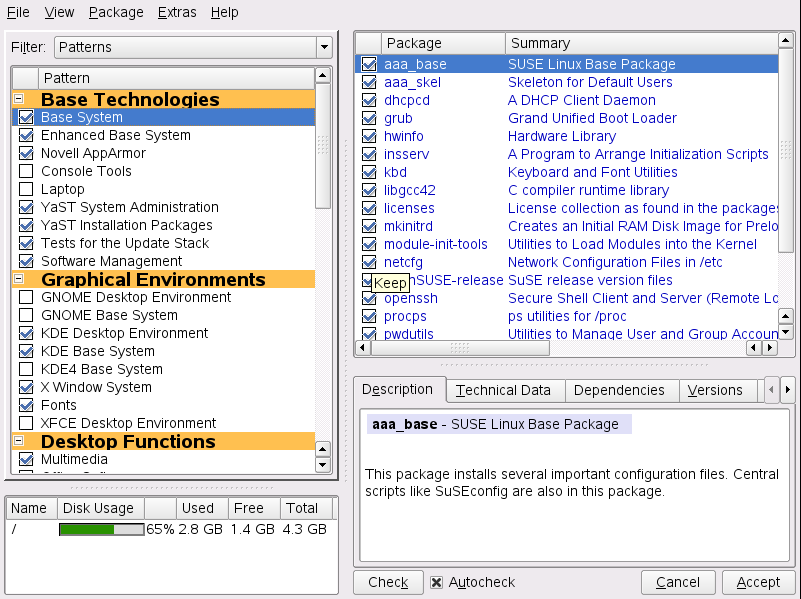Toggle the netcfg package status checkbox
This screenshot has width=801, height=599.
click(369, 262)
